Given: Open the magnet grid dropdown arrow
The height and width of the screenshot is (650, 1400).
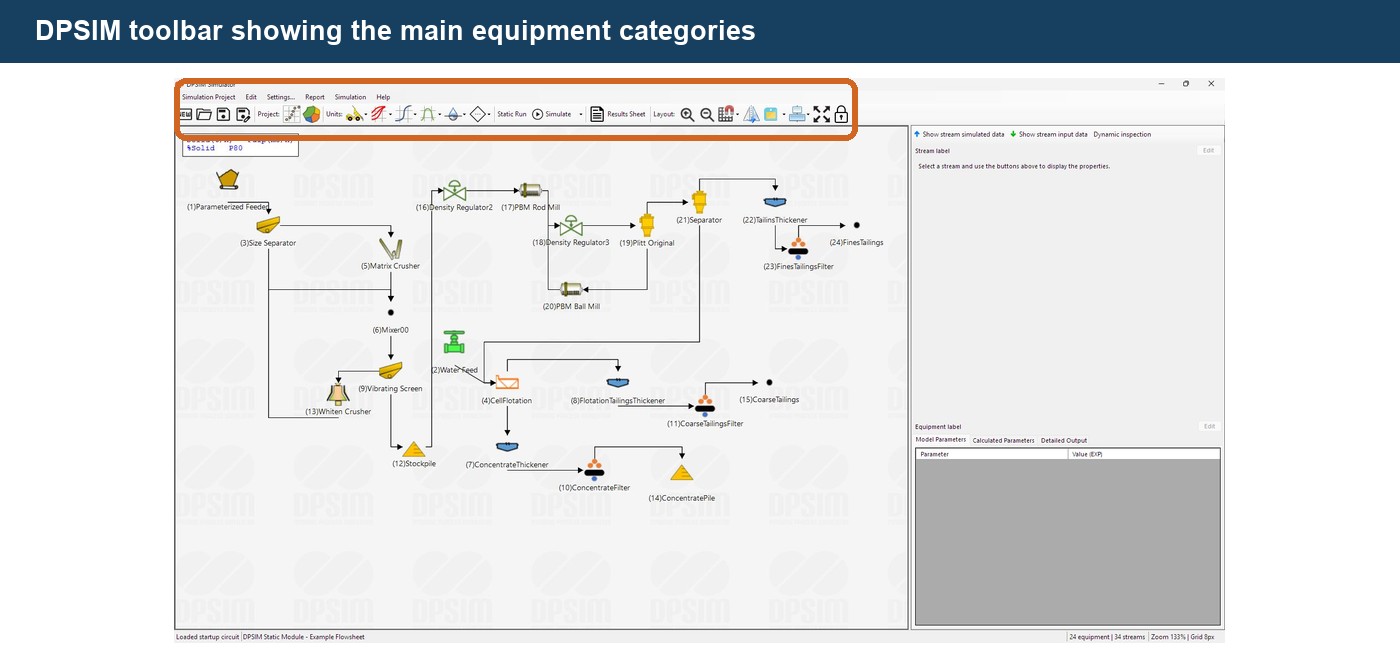Looking at the screenshot, I should pos(738,115).
